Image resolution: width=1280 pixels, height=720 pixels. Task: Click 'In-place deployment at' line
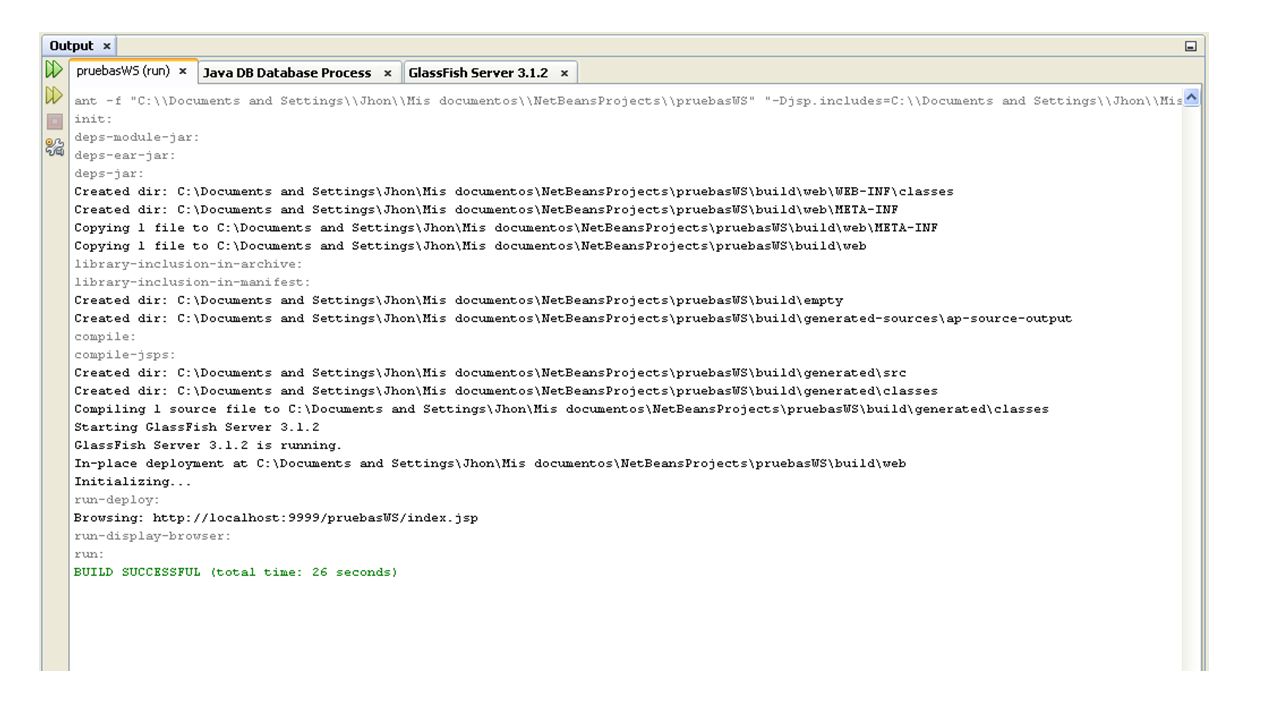490,463
